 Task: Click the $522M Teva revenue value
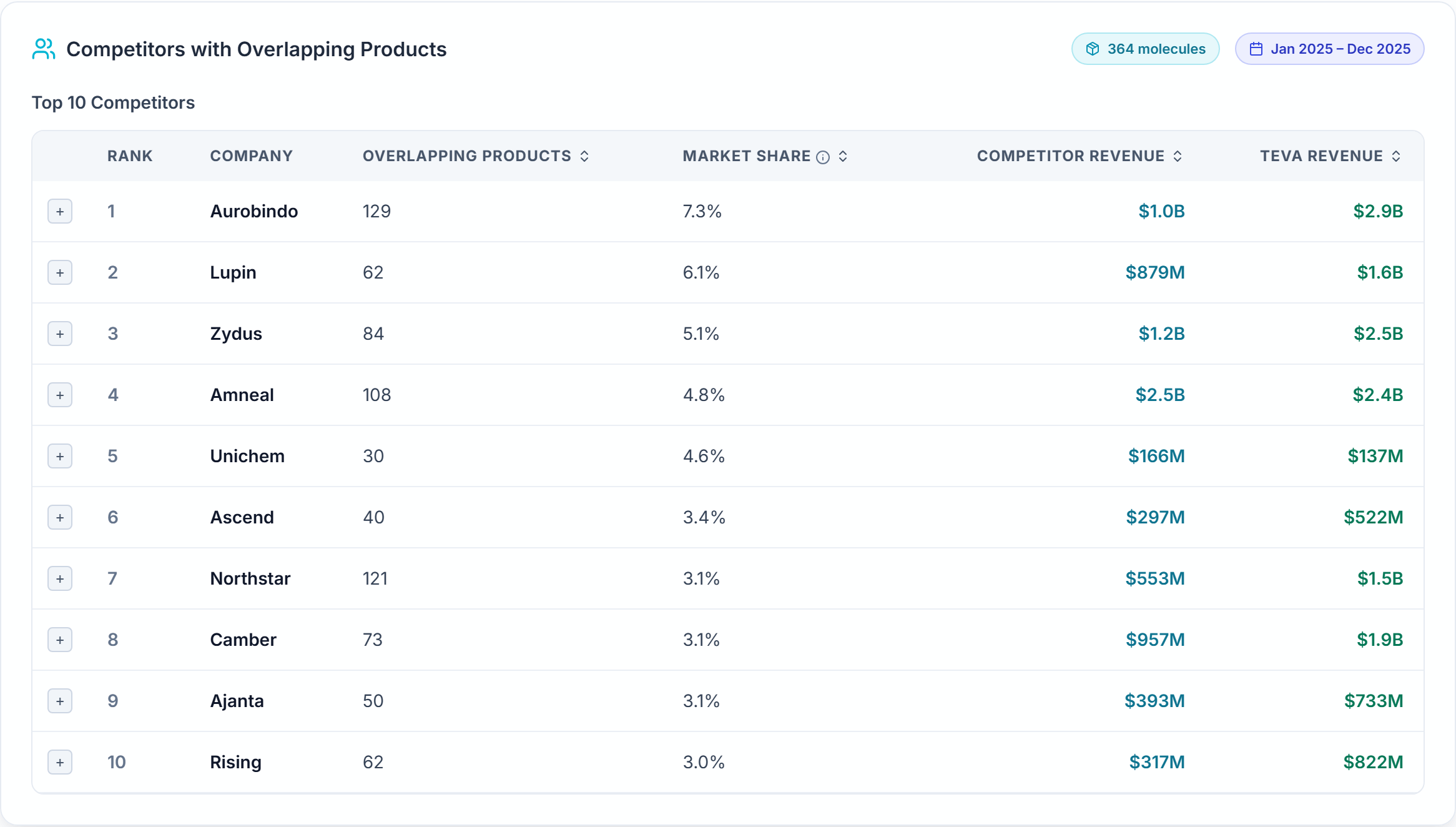click(x=1374, y=517)
